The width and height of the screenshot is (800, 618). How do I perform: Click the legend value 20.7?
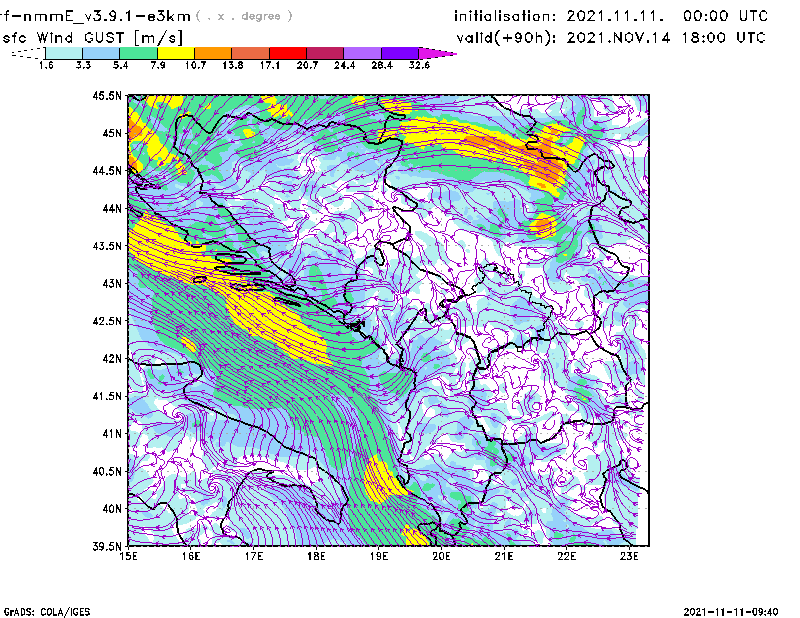pyautogui.click(x=307, y=65)
